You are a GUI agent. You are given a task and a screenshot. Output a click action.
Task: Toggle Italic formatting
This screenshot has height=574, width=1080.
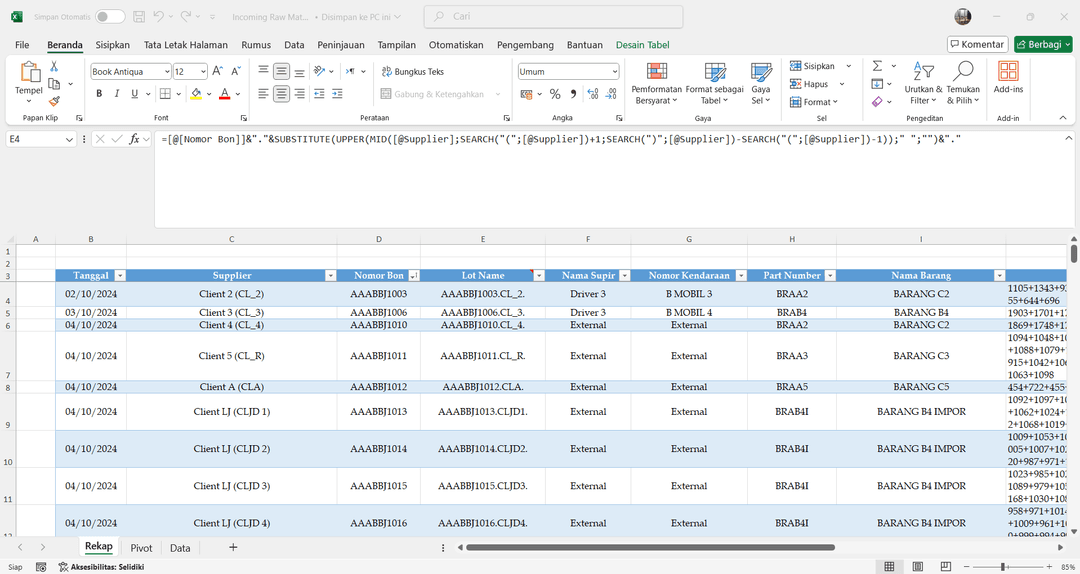[x=116, y=94]
